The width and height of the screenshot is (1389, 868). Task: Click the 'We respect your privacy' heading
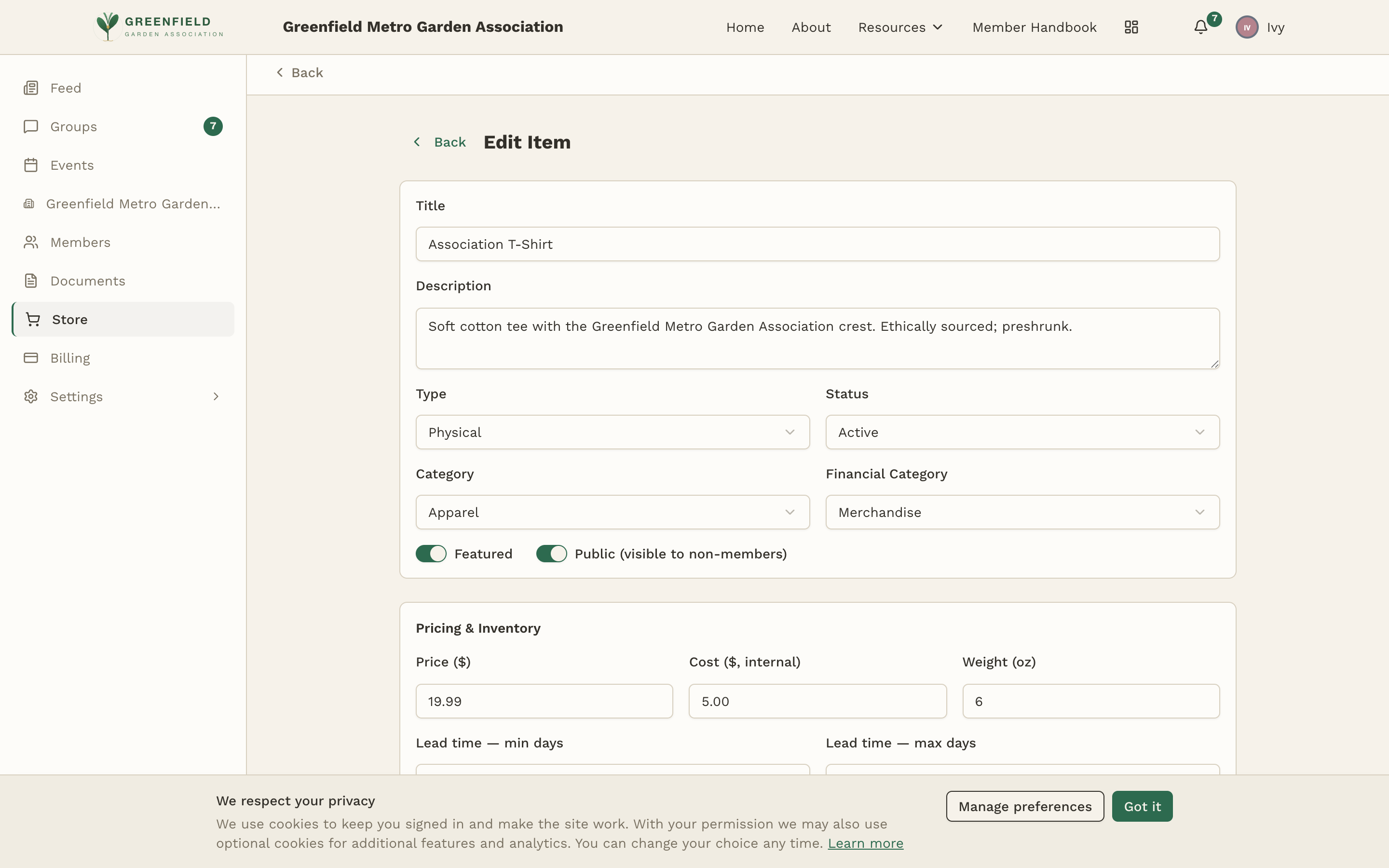pos(295,800)
